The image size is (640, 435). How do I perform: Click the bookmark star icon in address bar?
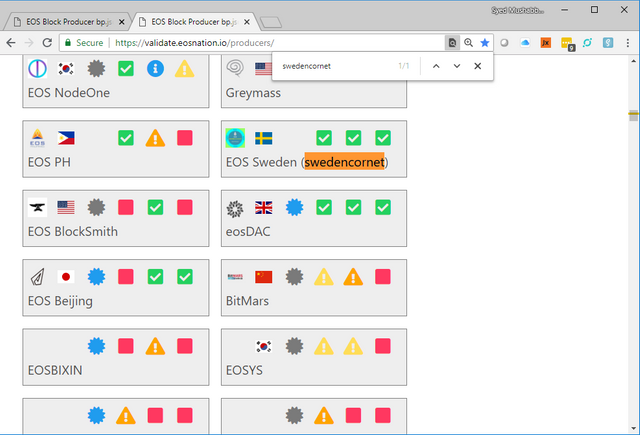point(484,43)
